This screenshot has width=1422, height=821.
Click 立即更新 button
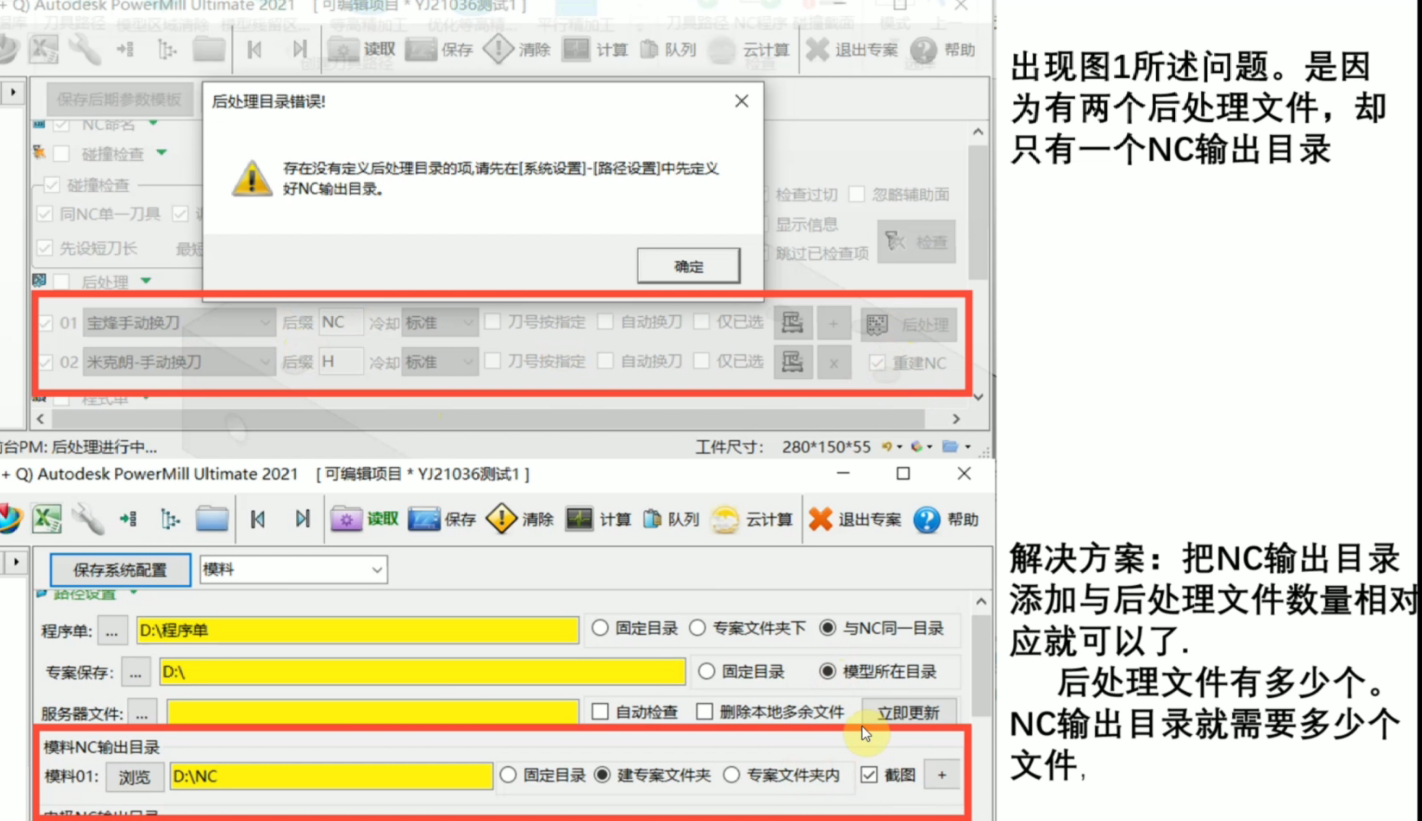click(x=909, y=713)
